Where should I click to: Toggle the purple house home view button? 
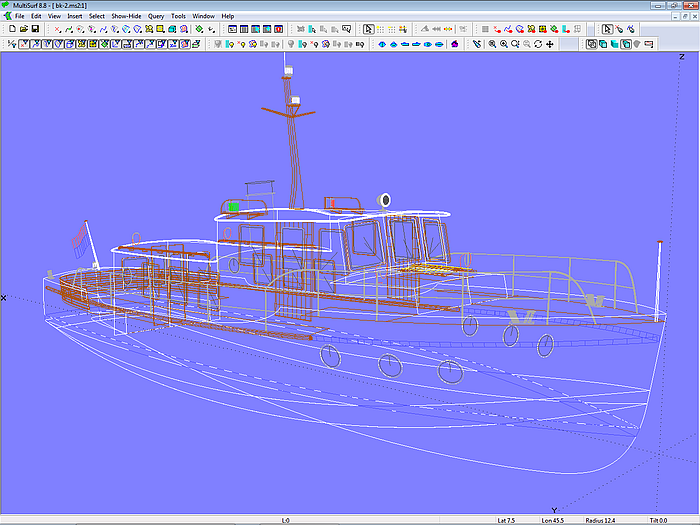[x=454, y=44]
